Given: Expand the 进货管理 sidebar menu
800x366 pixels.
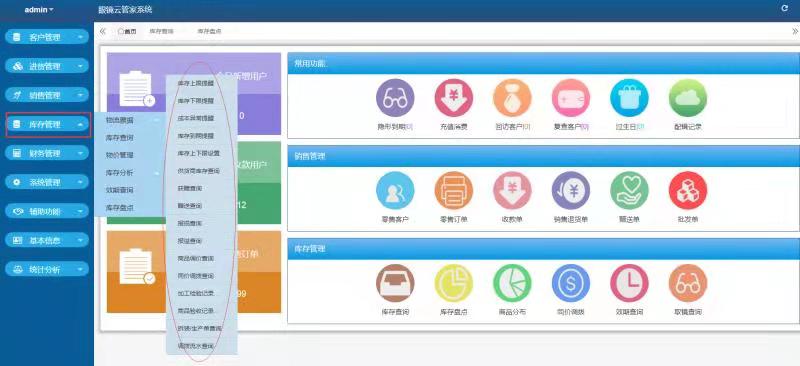Looking at the screenshot, I should (x=47, y=66).
